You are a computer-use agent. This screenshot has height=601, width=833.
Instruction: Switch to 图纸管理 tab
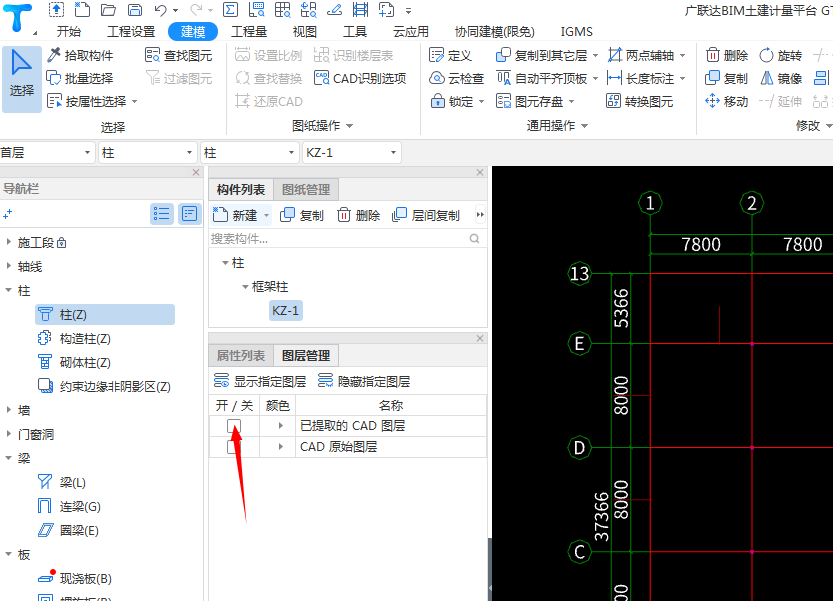click(305, 189)
